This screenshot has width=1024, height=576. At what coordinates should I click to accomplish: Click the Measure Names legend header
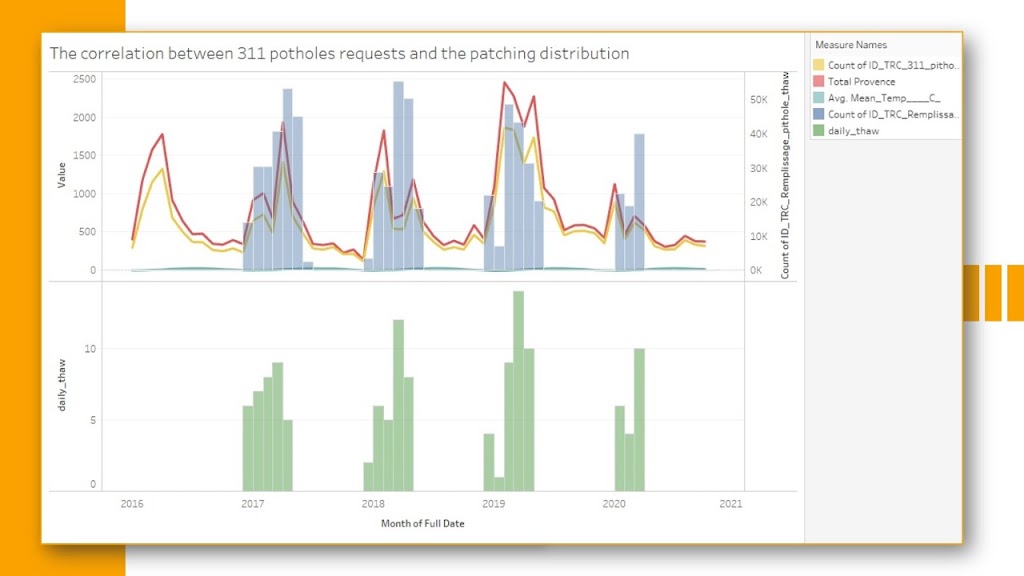[851, 45]
